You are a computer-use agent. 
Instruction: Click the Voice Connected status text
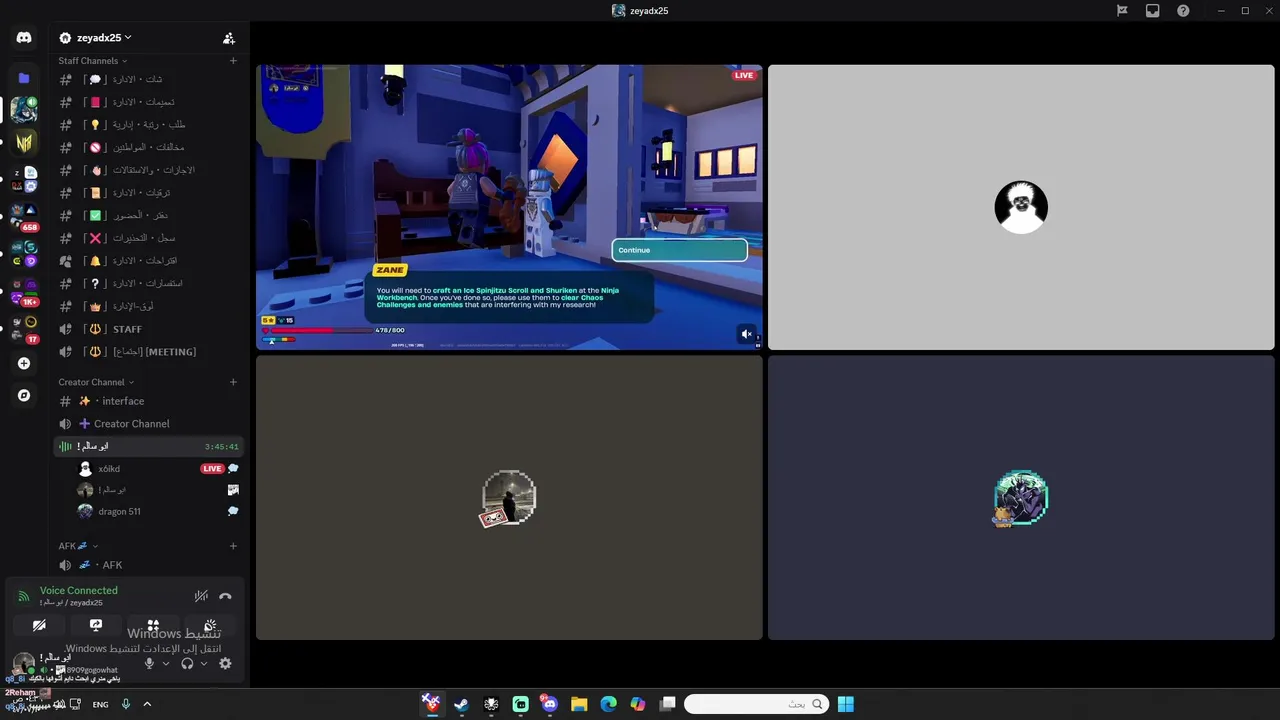(x=79, y=590)
